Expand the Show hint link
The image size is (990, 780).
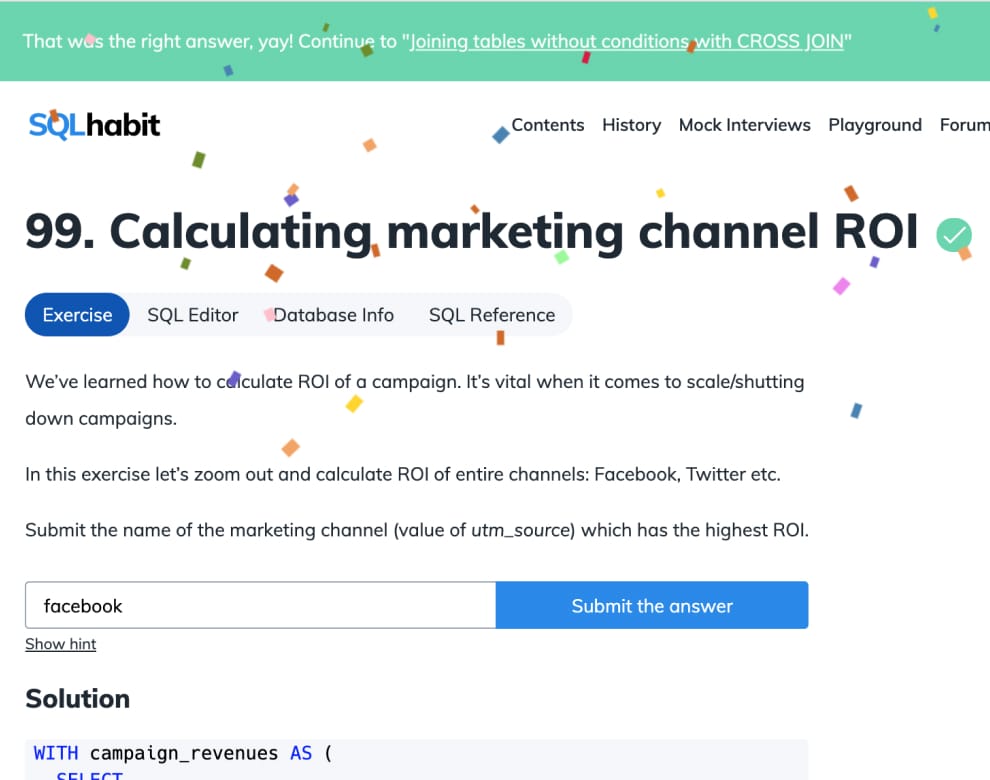click(61, 644)
